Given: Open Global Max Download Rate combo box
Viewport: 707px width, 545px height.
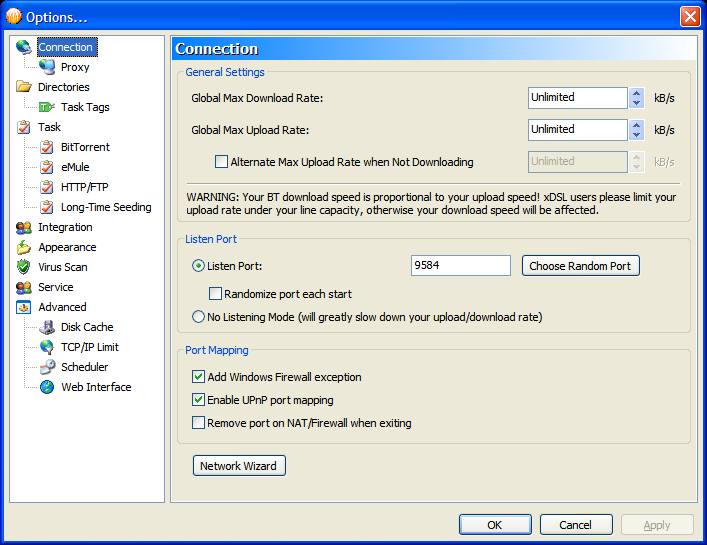Looking at the screenshot, I should tap(577, 97).
